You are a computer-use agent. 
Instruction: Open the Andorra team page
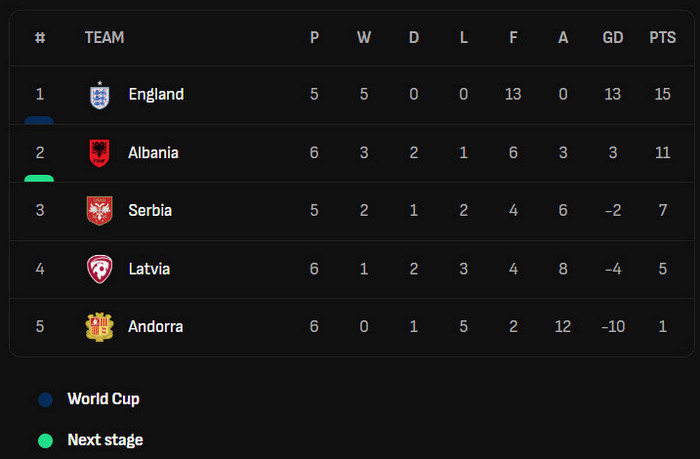(x=155, y=327)
